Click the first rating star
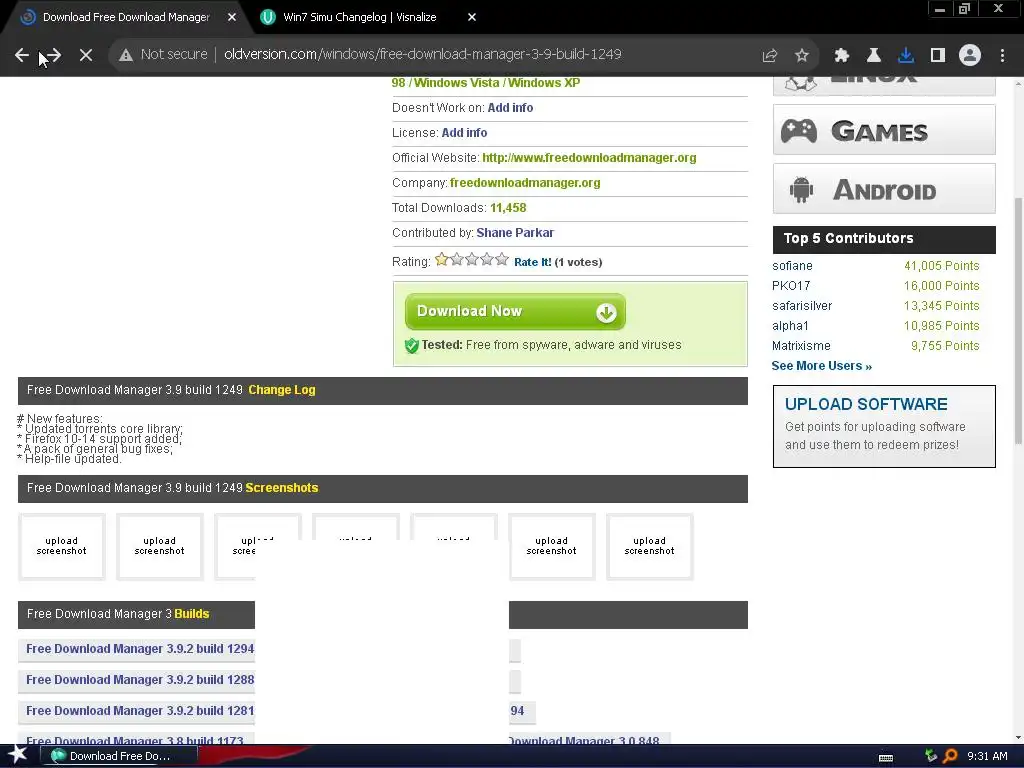 (x=441, y=260)
